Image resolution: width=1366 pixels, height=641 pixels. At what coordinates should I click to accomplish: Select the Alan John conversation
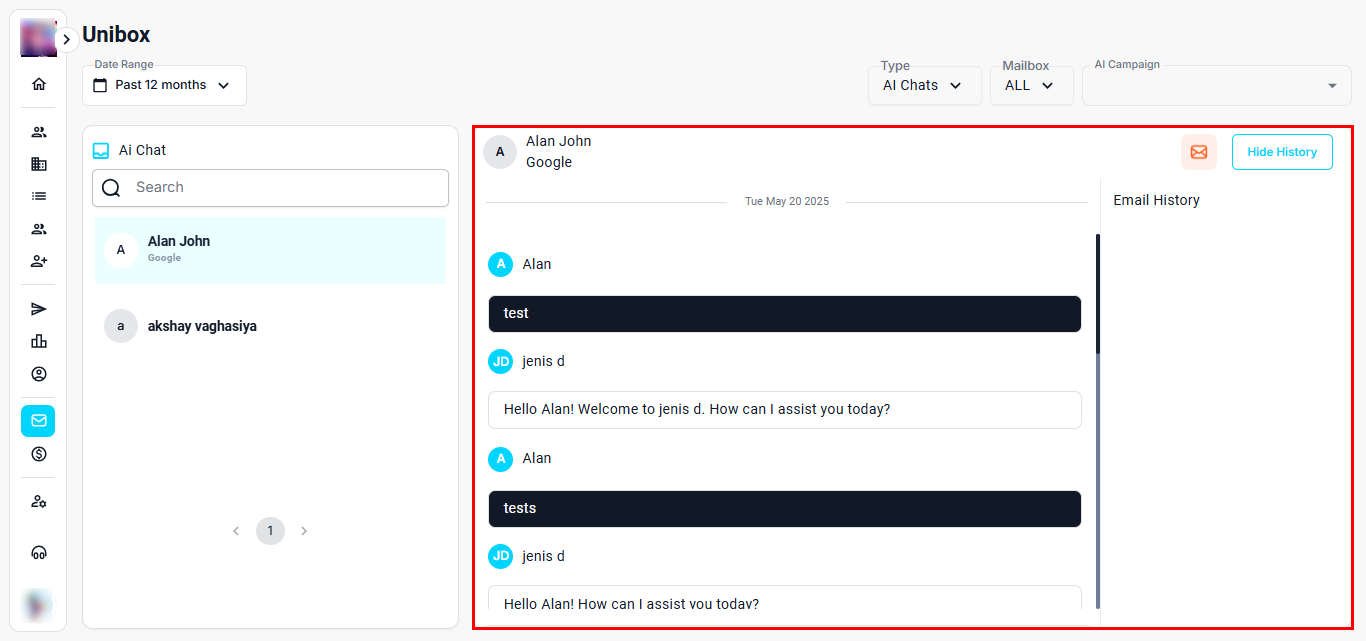(x=270, y=250)
